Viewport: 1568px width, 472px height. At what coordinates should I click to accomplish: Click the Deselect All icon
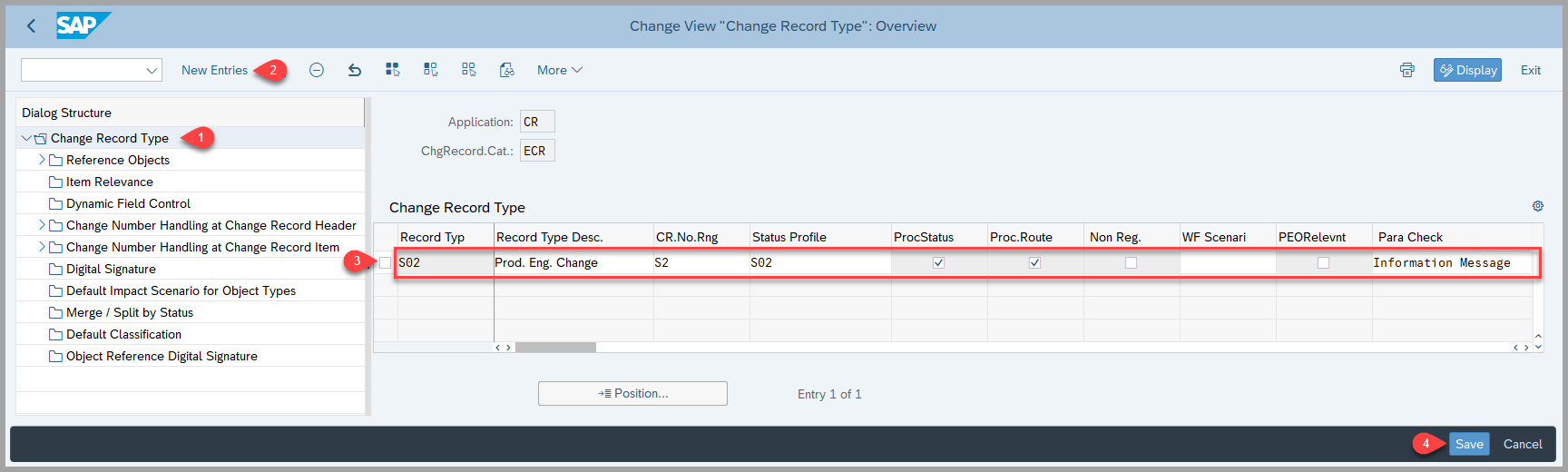[469, 70]
